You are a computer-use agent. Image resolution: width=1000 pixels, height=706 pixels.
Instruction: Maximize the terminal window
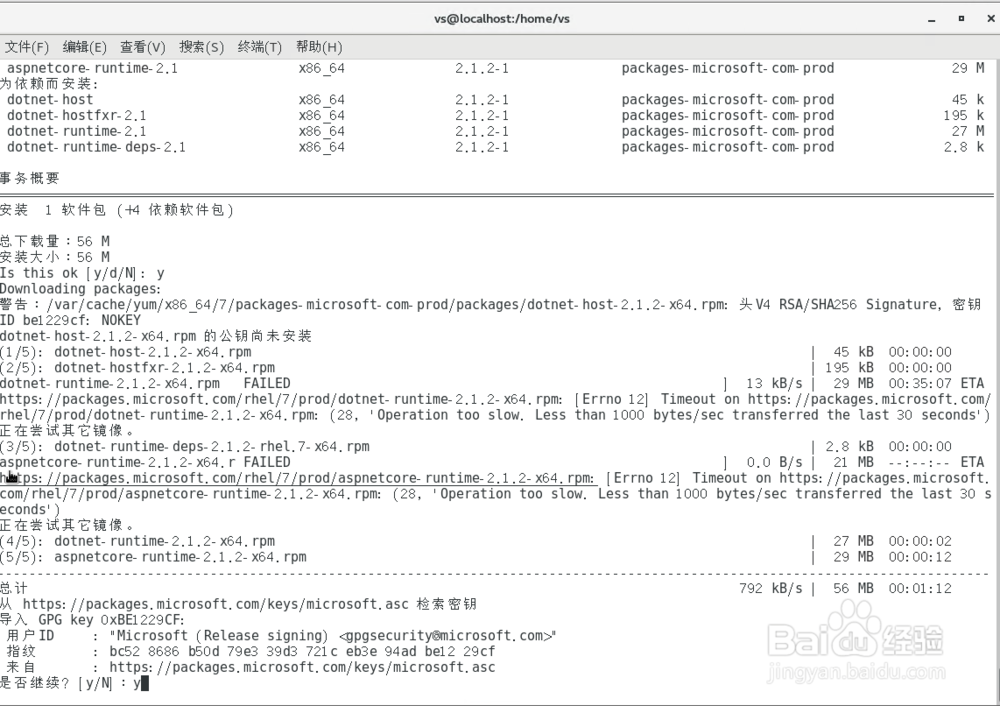click(961, 18)
